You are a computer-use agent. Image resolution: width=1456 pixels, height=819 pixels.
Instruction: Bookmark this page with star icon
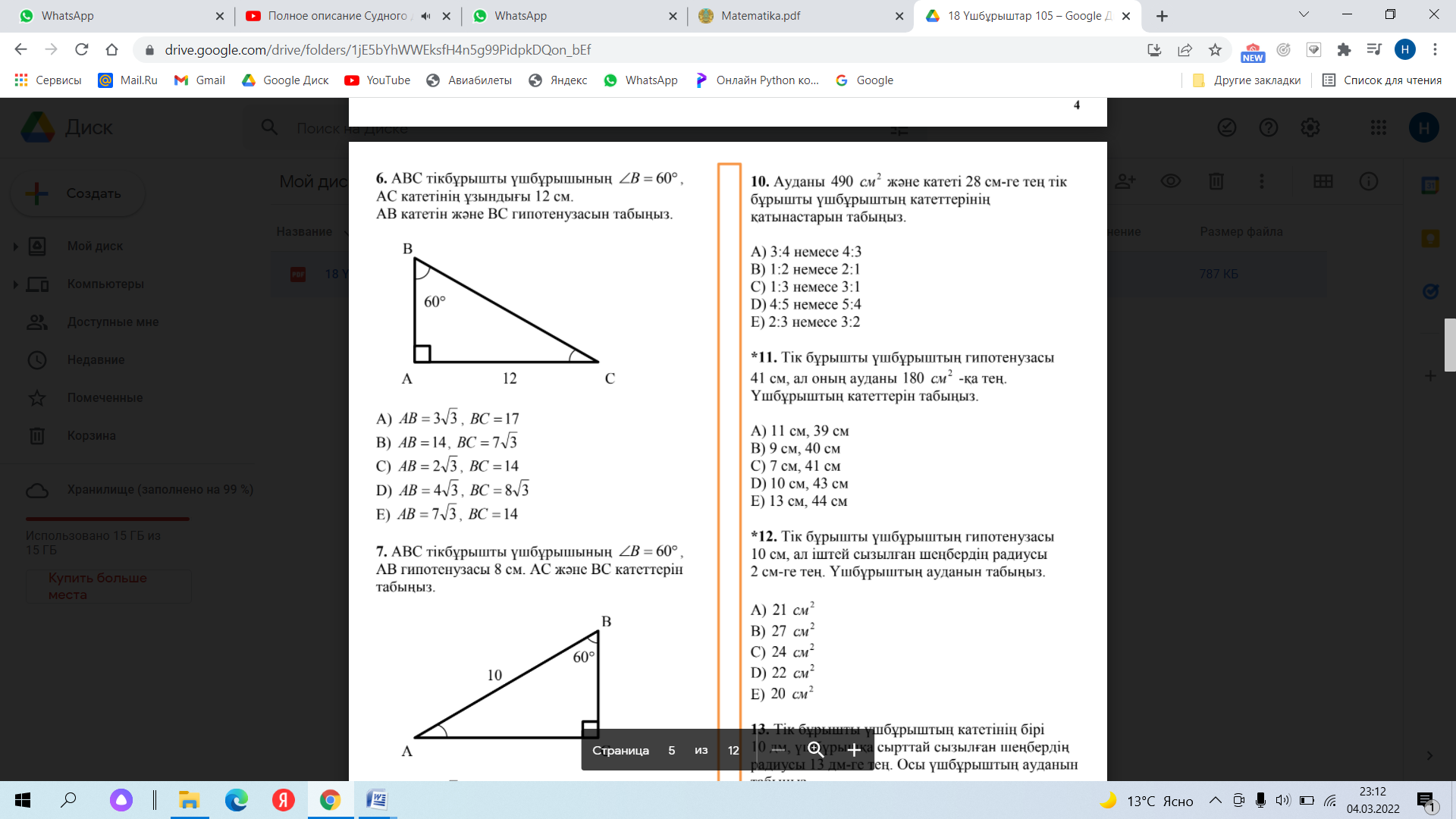[x=1216, y=50]
